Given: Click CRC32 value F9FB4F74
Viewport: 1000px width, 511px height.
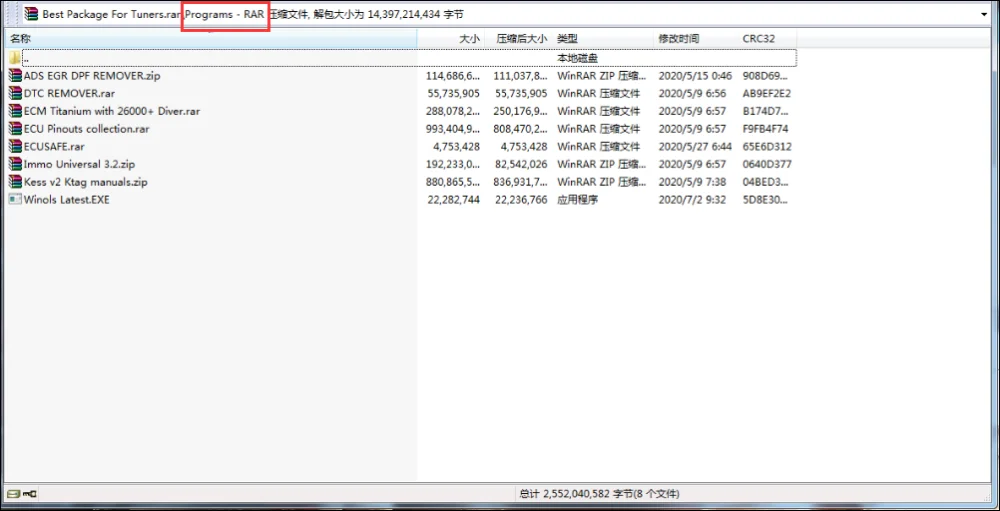Looking at the screenshot, I should click(765, 129).
